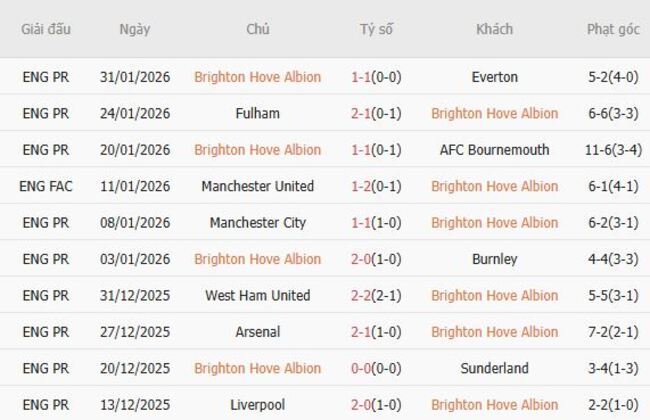The height and width of the screenshot is (420, 650).
Task: Open the Sunderland away team link
Action: (494, 368)
